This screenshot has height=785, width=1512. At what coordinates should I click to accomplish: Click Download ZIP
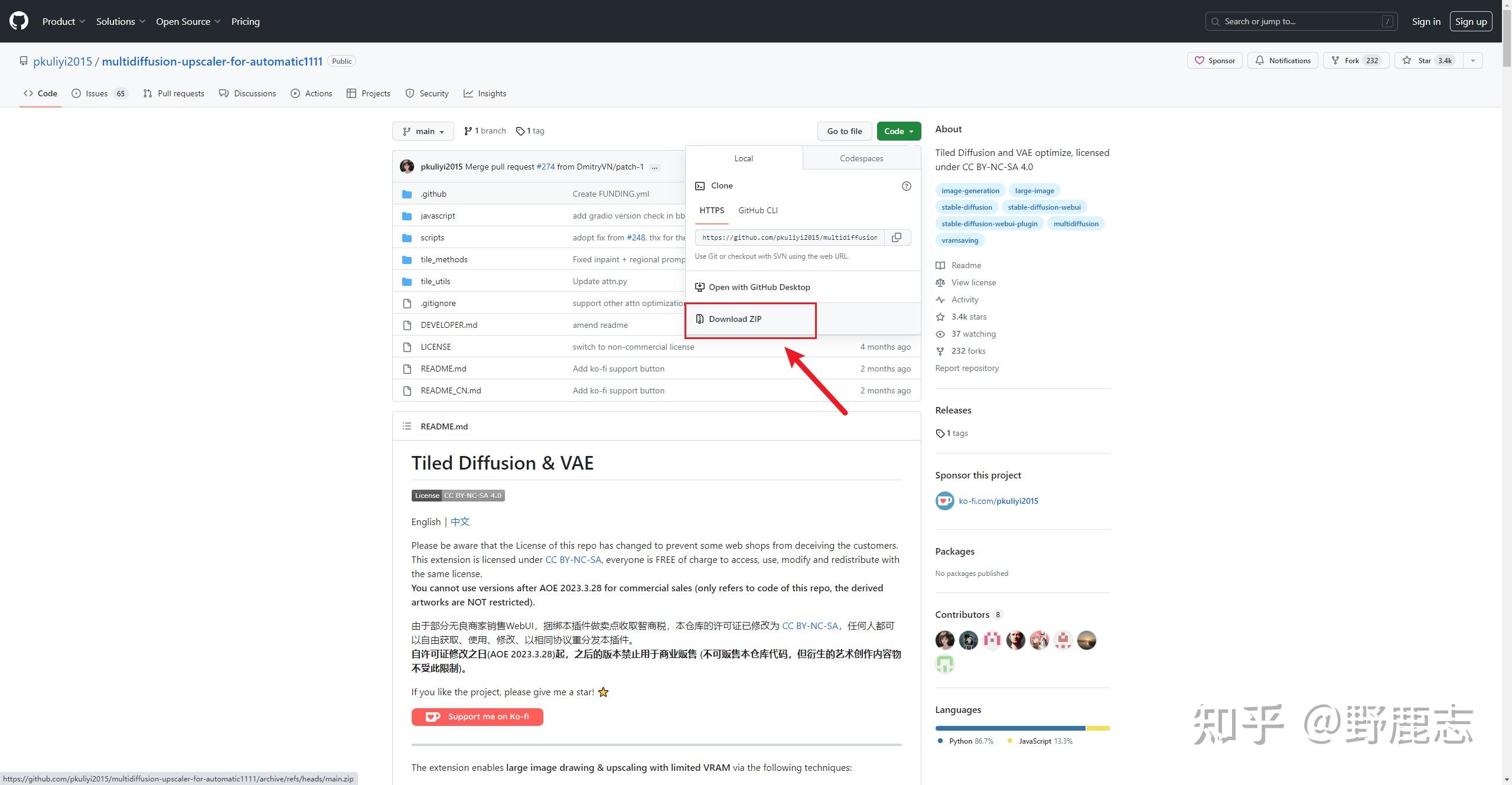click(735, 319)
